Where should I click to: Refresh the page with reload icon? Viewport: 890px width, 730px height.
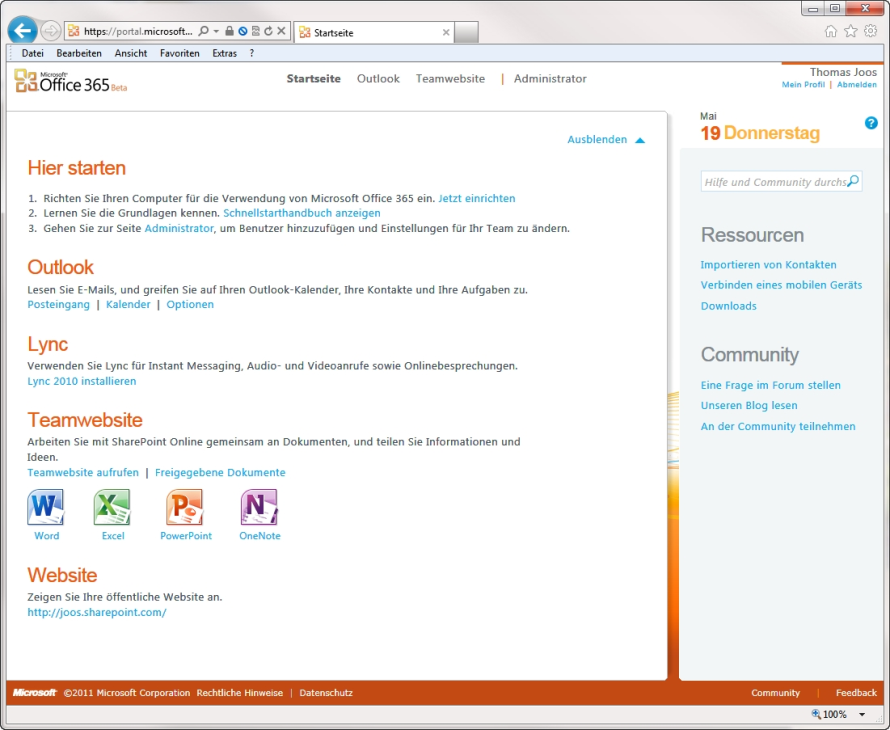pos(268,31)
